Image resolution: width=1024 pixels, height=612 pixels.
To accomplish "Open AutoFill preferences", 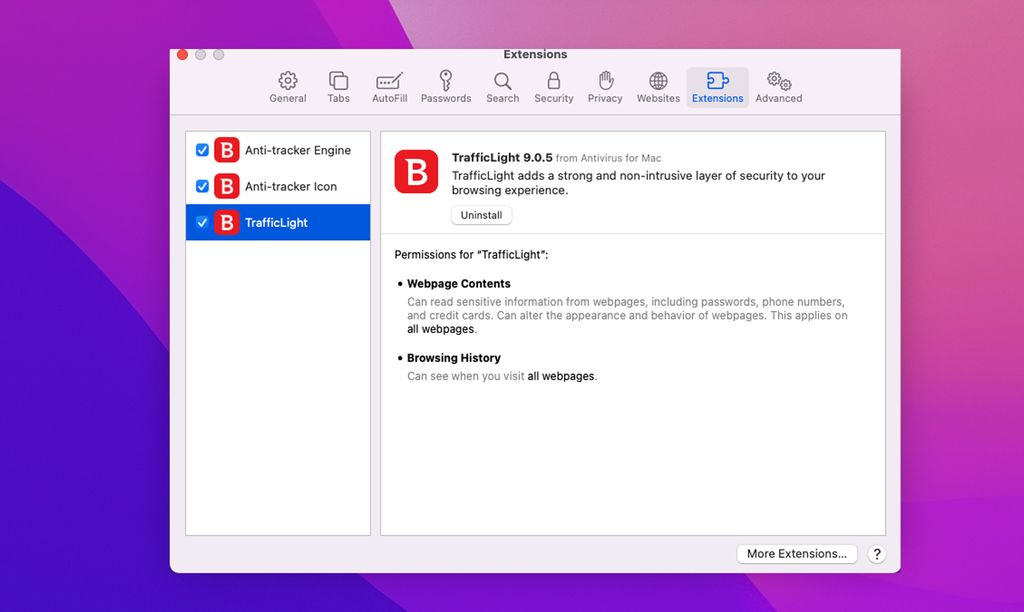I will [390, 86].
